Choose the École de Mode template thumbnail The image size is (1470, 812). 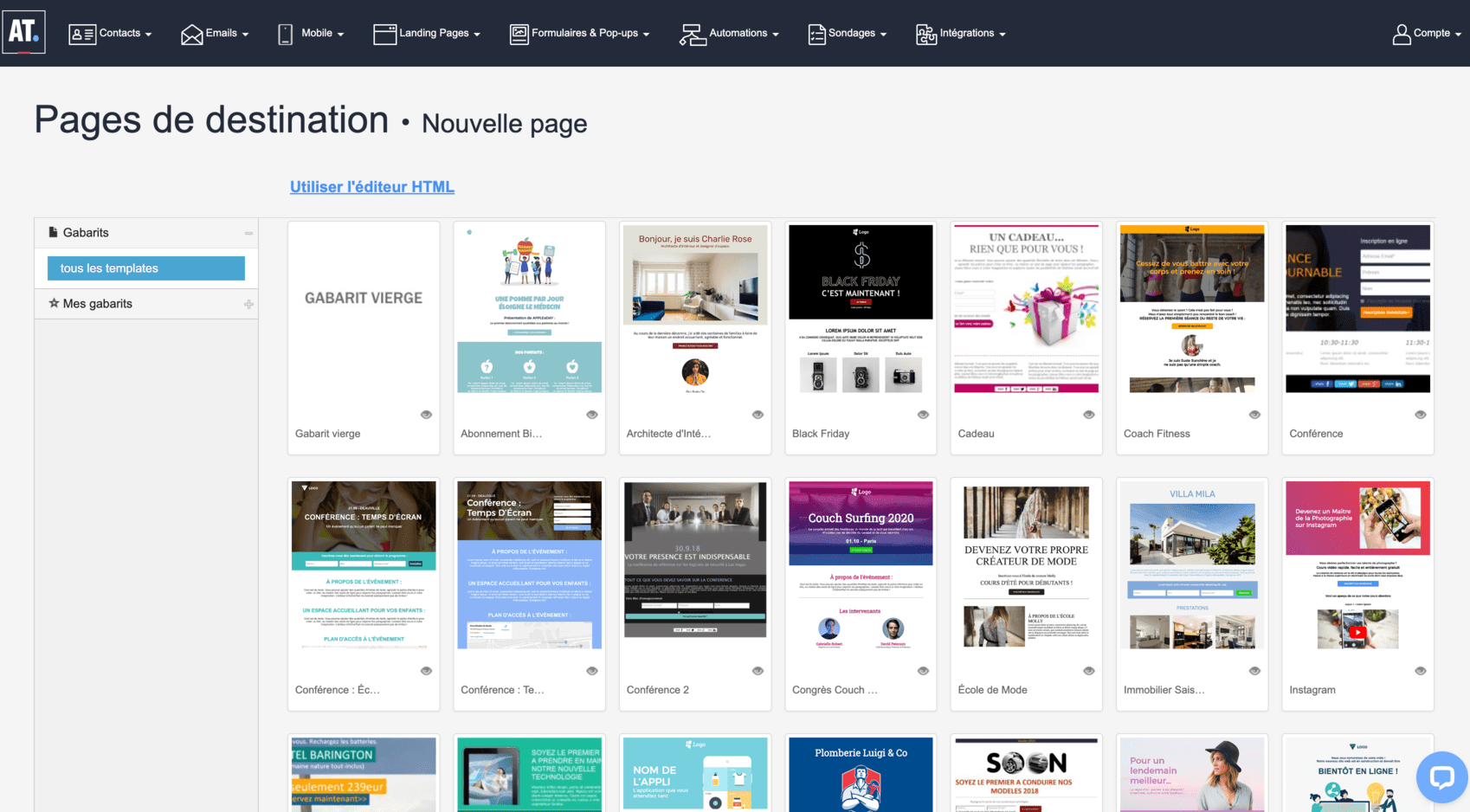pyautogui.click(x=1027, y=565)
